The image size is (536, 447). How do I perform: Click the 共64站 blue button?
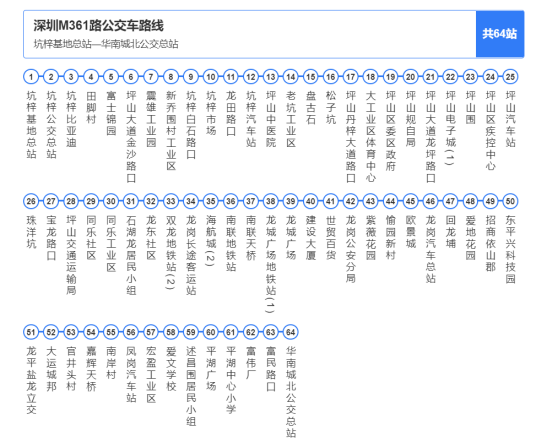[499, 34]
